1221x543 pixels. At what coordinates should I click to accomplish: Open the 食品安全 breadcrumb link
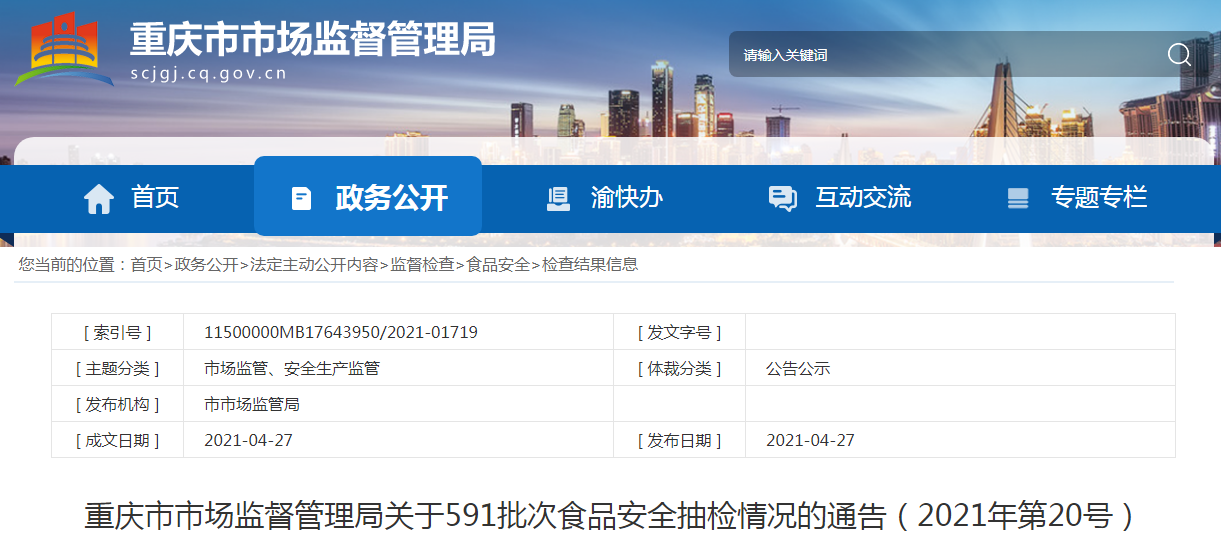tap(498, 265)
